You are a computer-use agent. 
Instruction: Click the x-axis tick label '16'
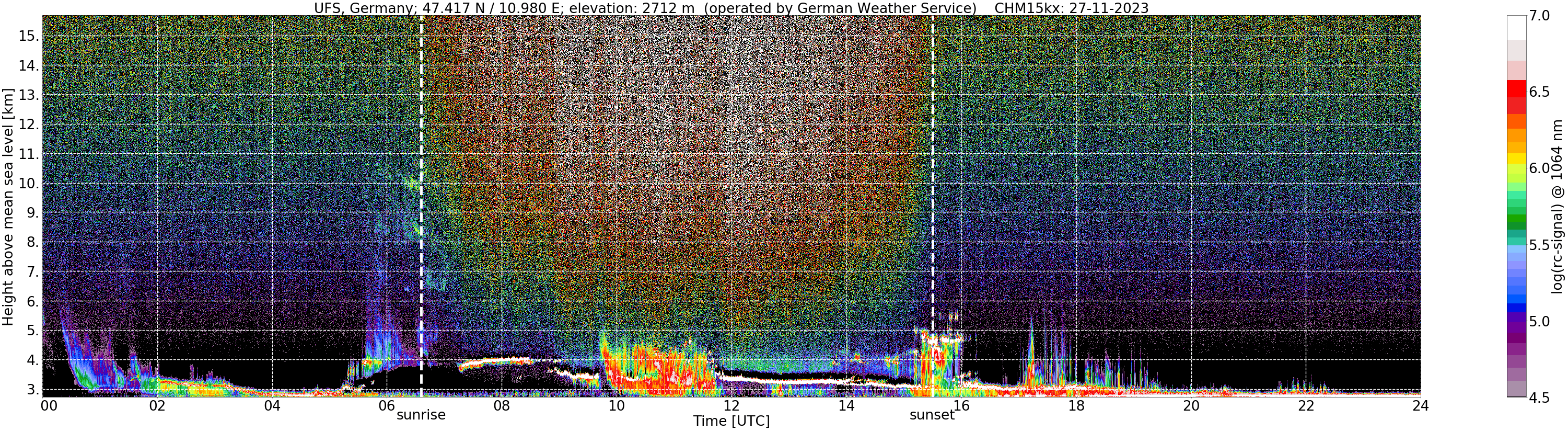pyautogui.click(x=961, y=405)
